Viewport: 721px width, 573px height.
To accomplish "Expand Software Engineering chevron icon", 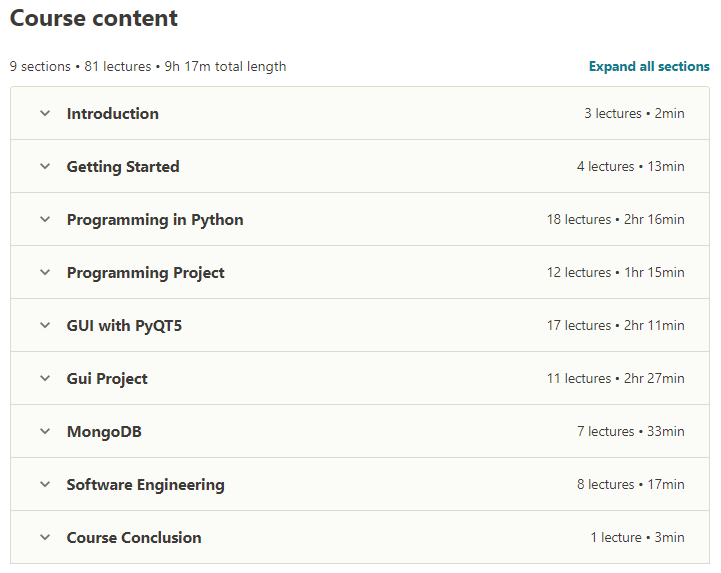I will click(x=45, y=484).
